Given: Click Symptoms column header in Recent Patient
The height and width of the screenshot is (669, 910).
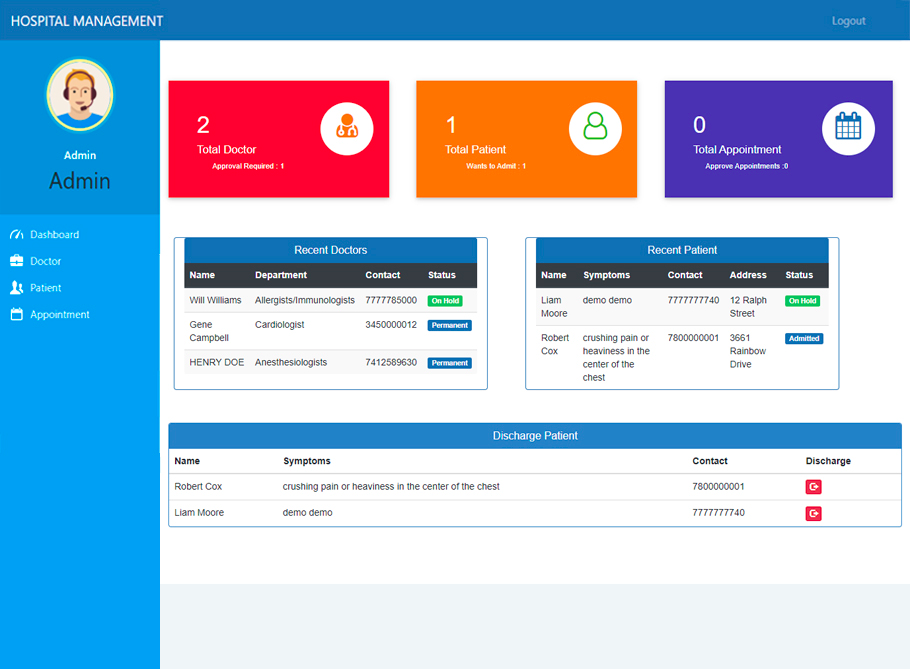Looking at the screenshot, I should click(x=606, y=275).
